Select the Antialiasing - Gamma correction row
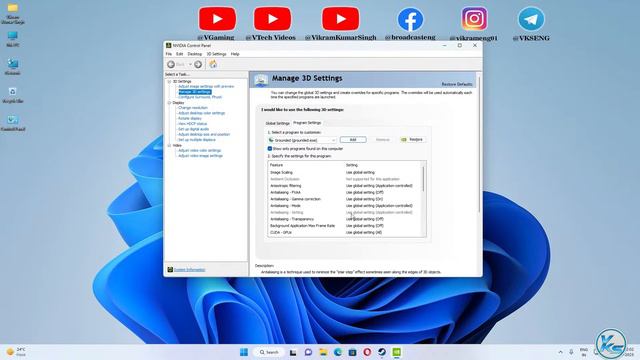The image size is (640, 360). [345, 199]
